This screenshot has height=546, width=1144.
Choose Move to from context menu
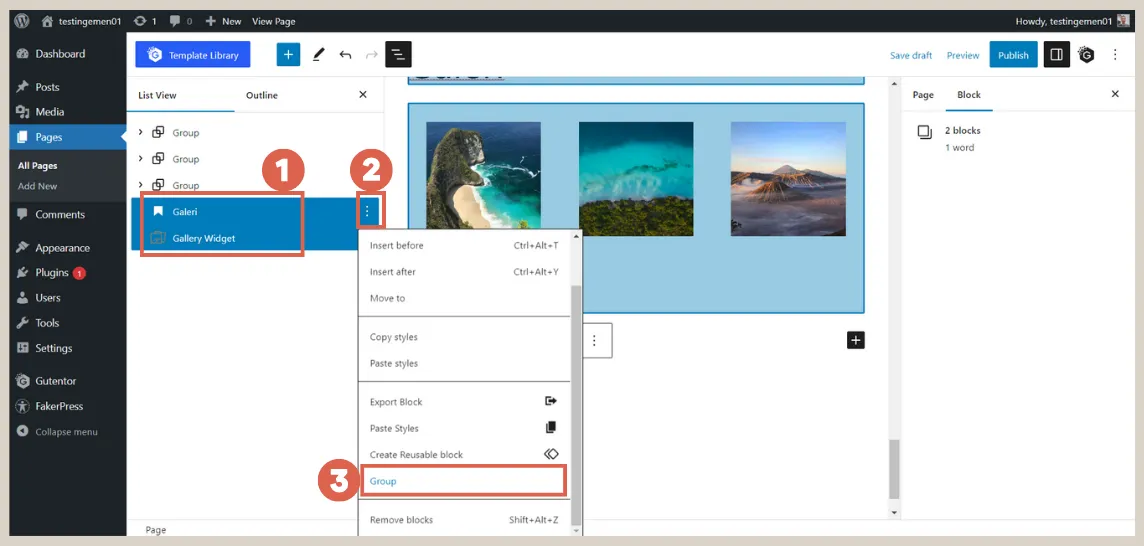(464, 298)
